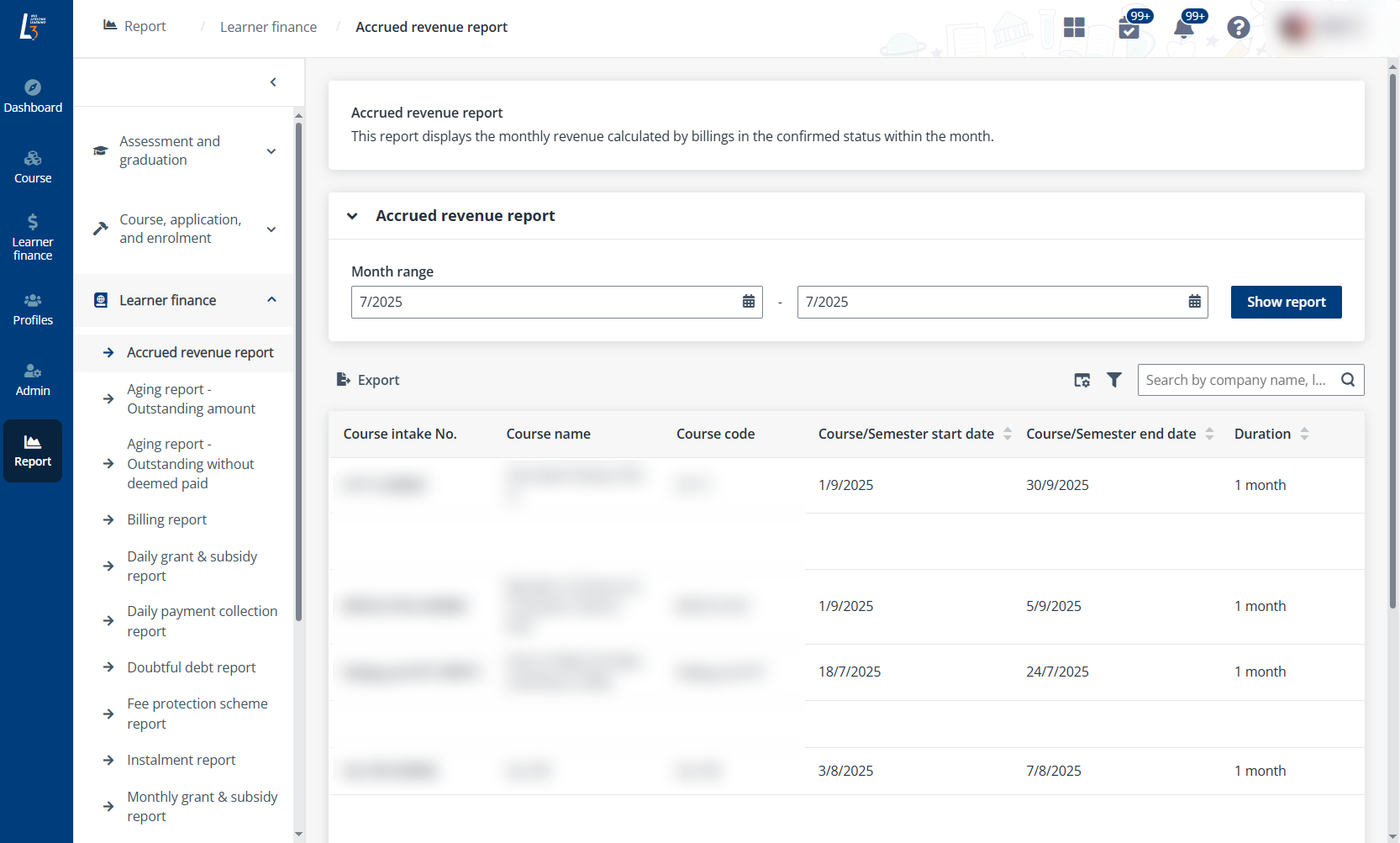Click the column settings icon
1400x843 pixels.
coord(1082,380)
